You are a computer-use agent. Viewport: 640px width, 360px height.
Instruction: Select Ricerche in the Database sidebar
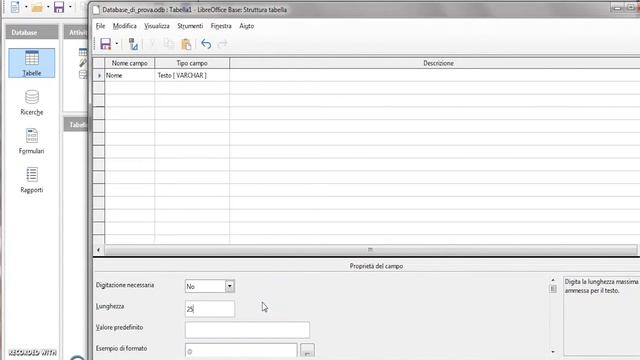(31, 103)
